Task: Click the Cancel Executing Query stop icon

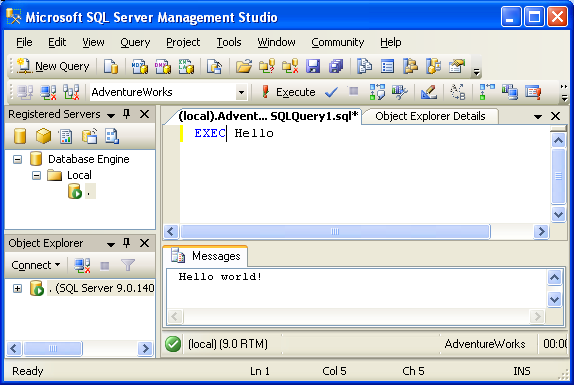Action: [353, 91]
